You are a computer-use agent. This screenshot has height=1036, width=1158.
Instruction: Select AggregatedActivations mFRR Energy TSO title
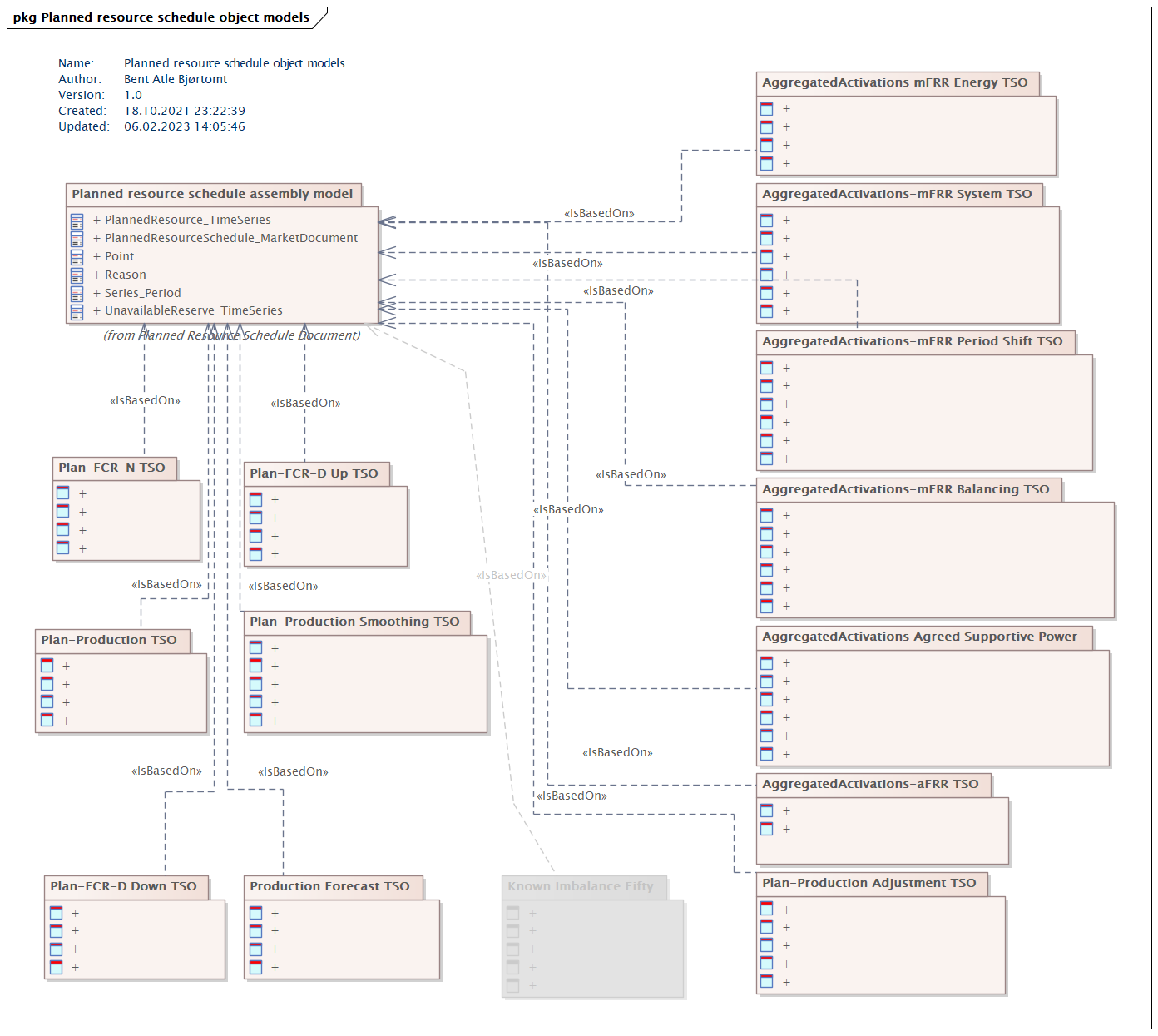tap(895, 82)
